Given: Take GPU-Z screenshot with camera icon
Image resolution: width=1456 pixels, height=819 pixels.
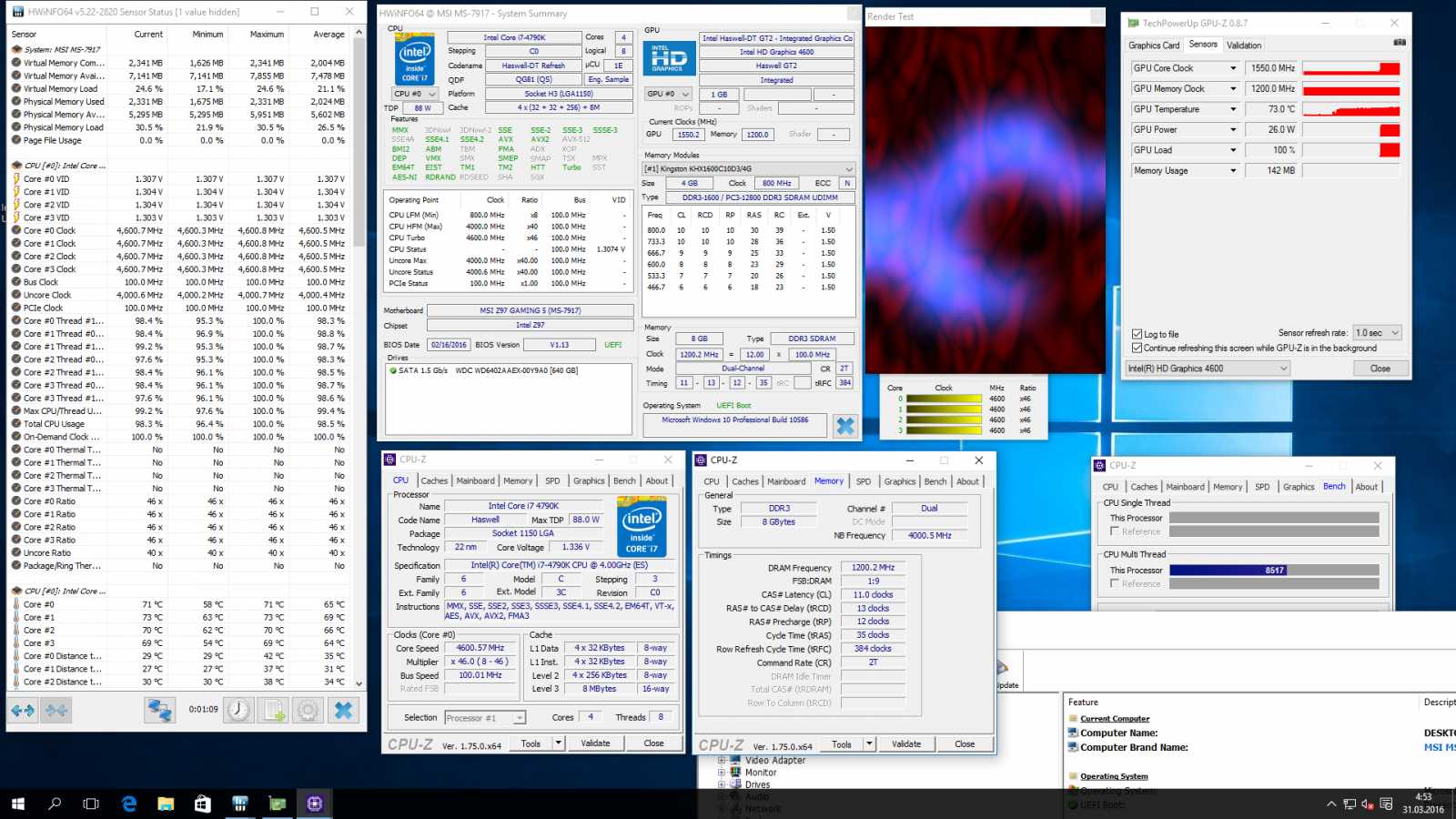Looking at the screenshot, I should click(x=1400, y=43).
